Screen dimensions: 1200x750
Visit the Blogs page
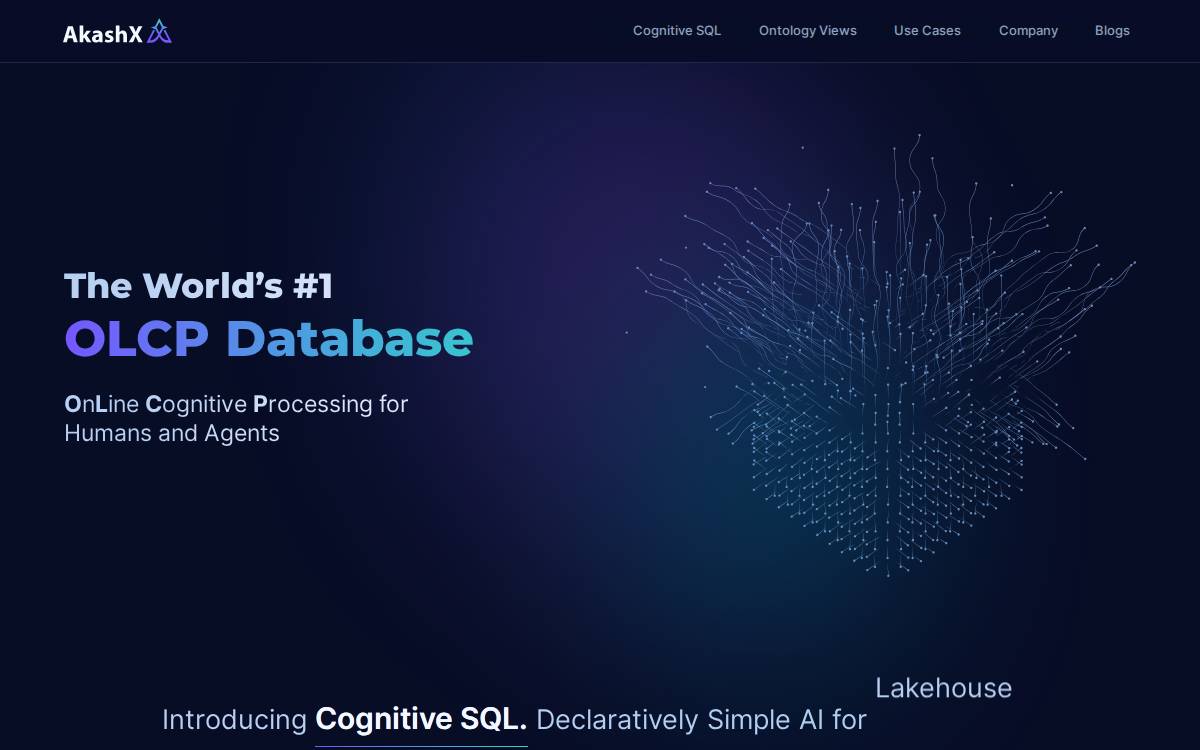(1112, 31)
